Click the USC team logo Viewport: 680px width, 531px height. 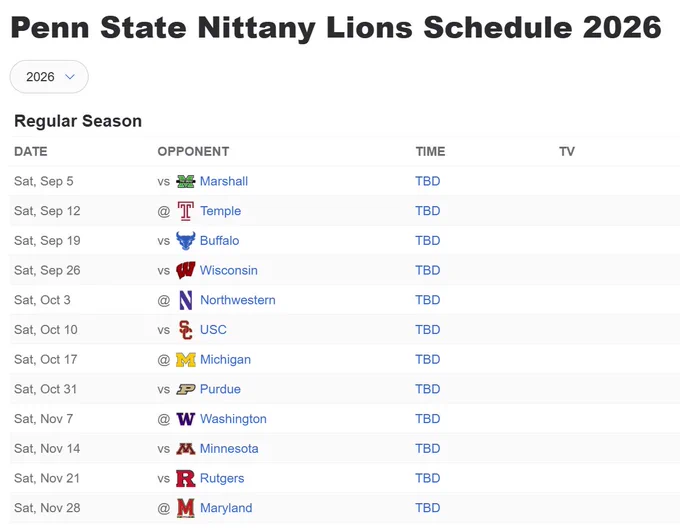186,330
